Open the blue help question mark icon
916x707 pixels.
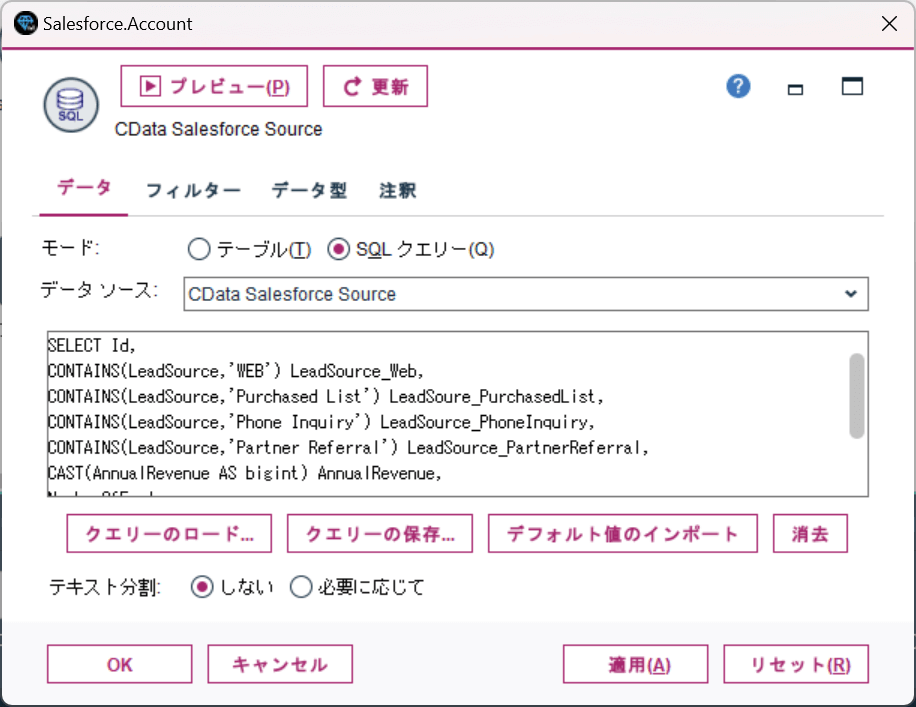(738, 86)
